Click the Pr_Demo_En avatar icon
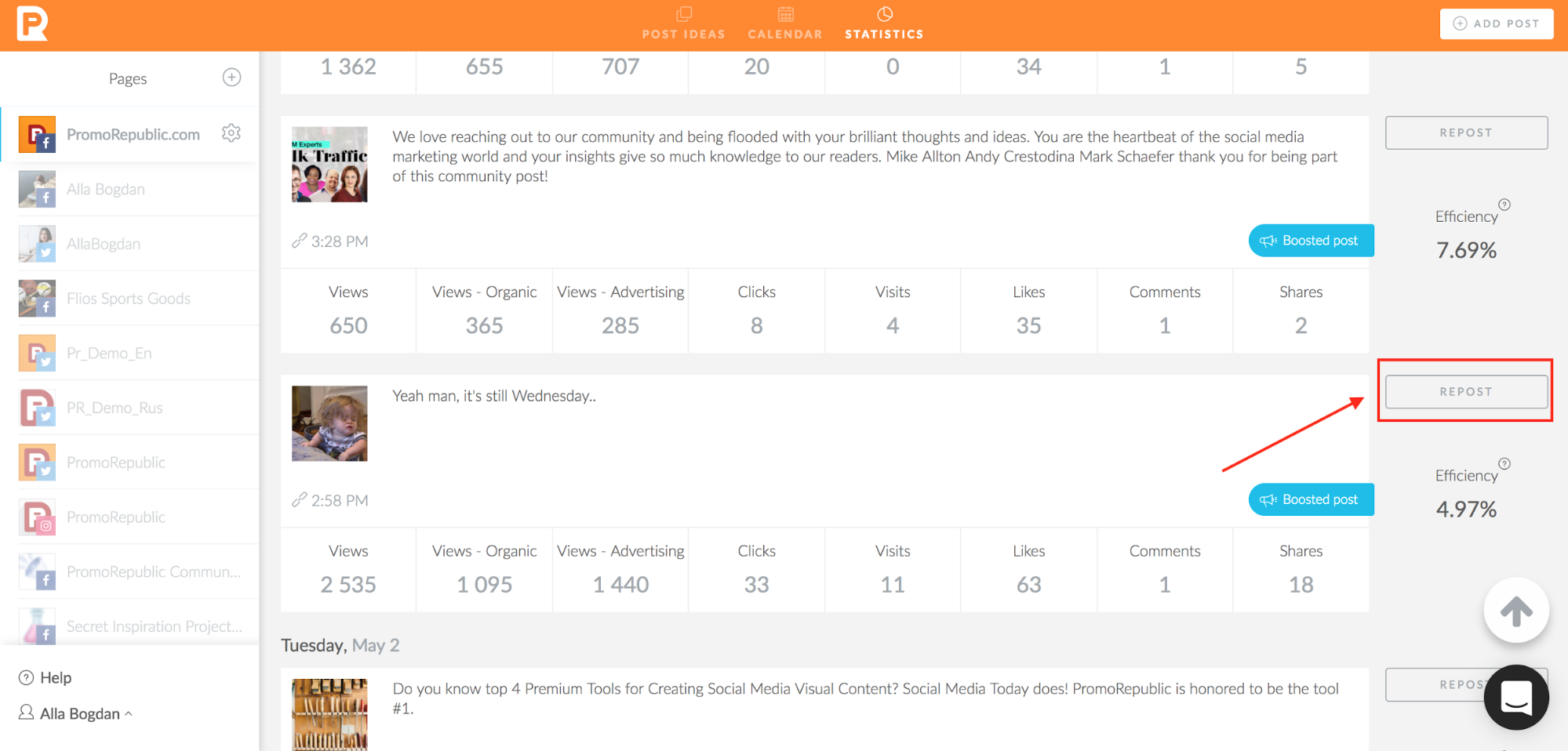Image resolution: width=1568 pixels, height=751 pixels. pos(37,353)
